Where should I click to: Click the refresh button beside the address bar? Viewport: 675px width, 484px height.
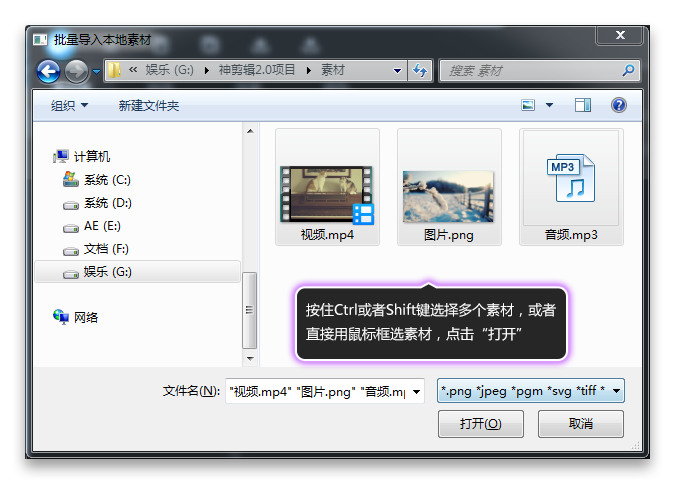pyautogui.click(x=420, y=70)
